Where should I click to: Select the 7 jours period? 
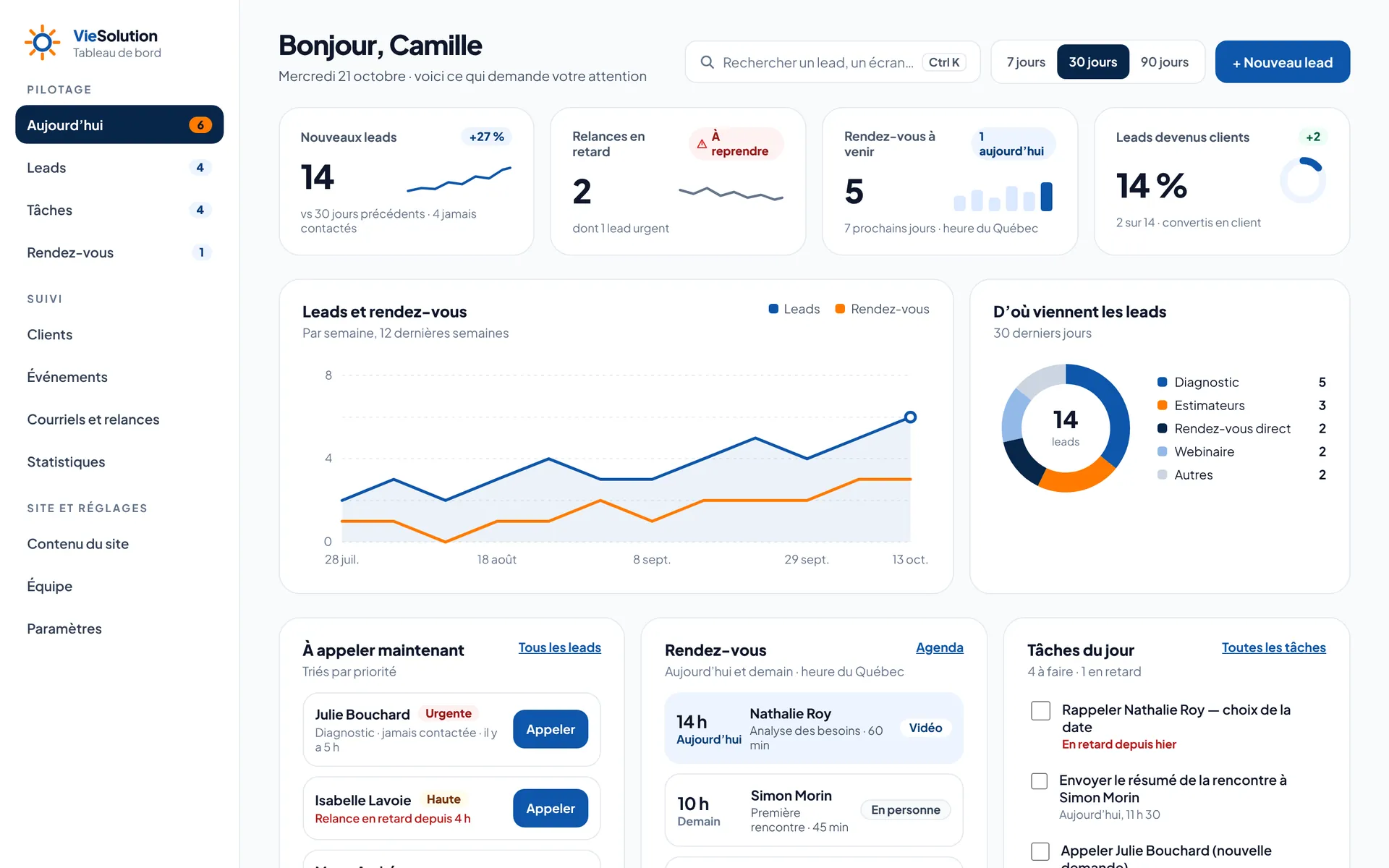tap(1026, 62)
